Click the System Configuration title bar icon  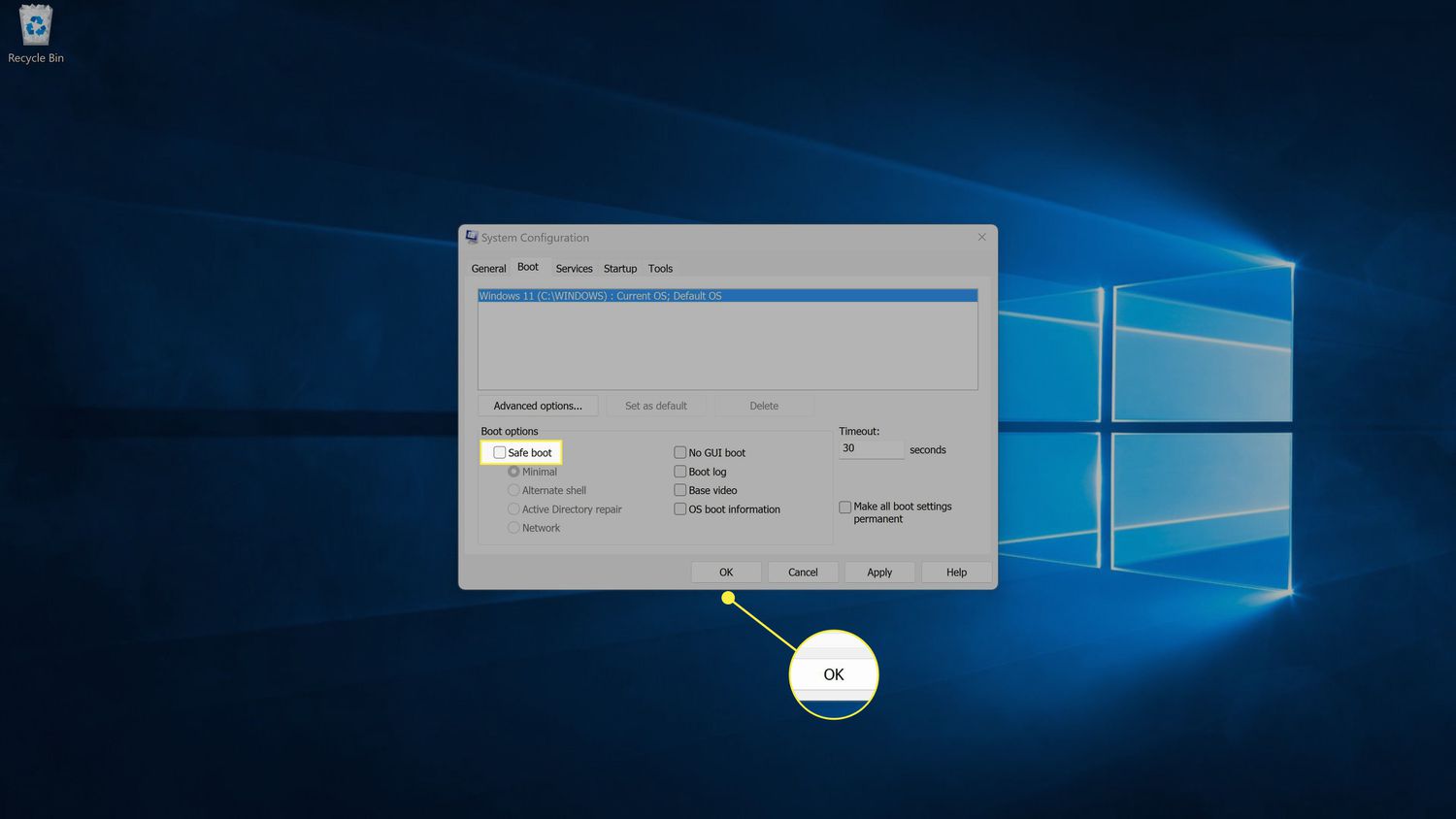(472, 237)
